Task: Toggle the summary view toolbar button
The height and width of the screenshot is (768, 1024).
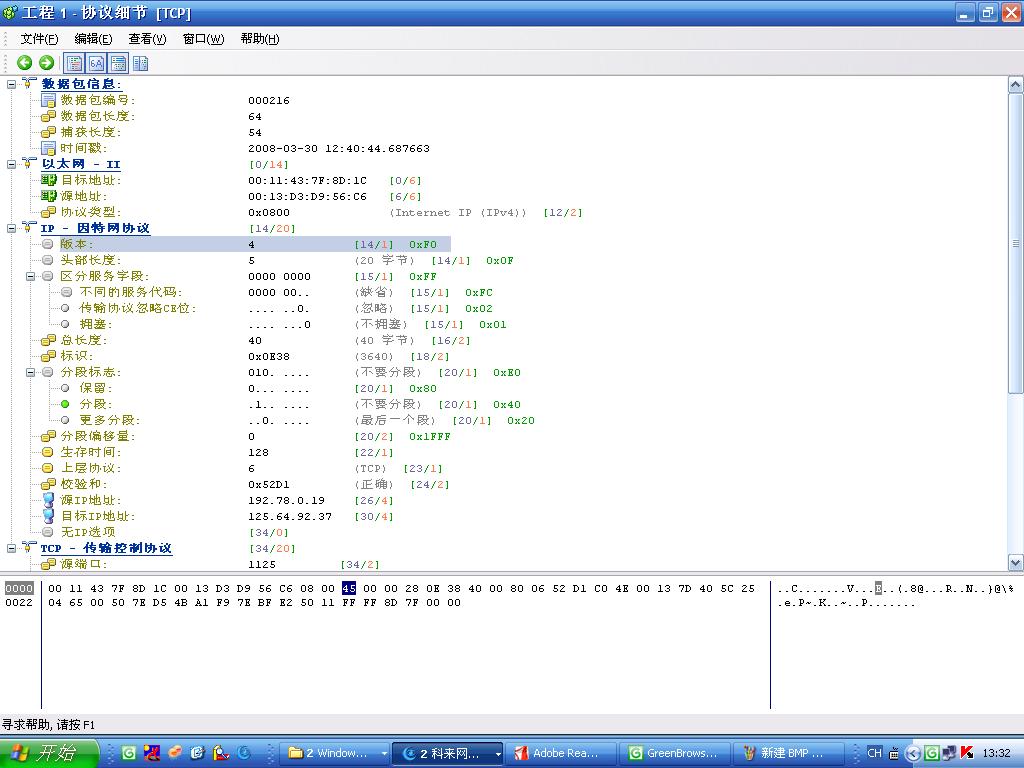Action: (x=117, y=62)
